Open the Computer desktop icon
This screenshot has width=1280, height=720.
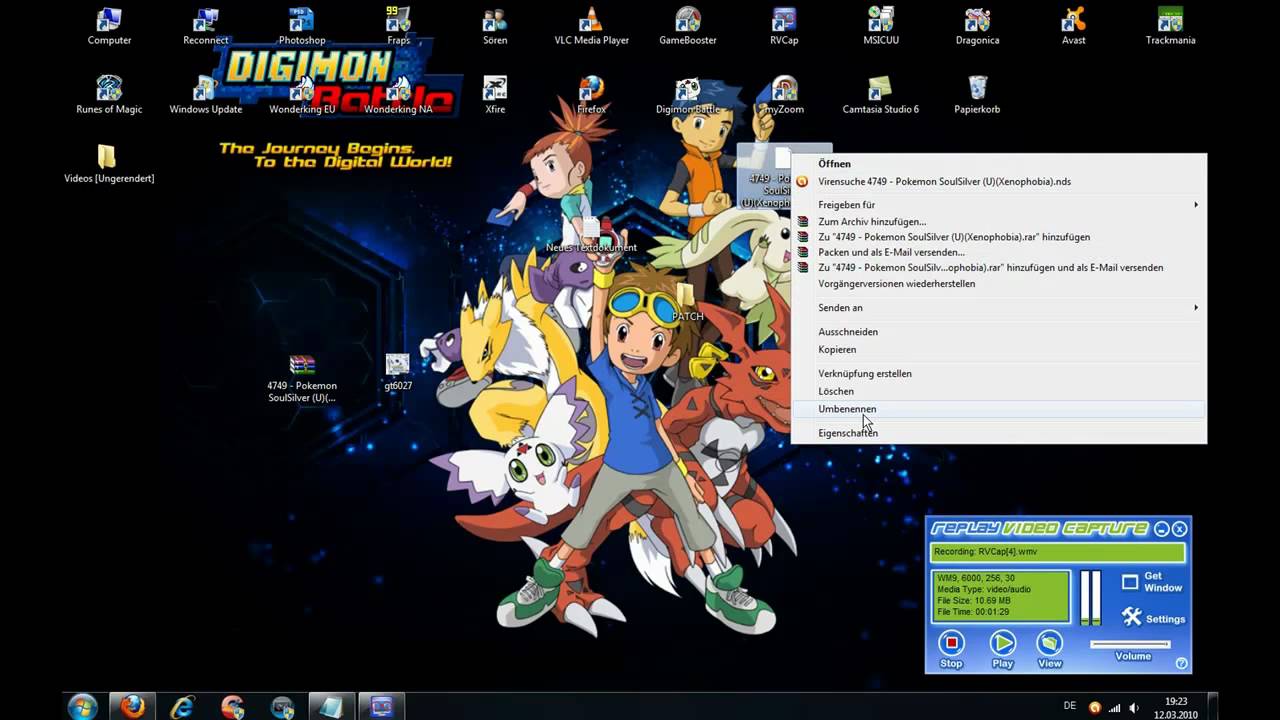(109, 26)
